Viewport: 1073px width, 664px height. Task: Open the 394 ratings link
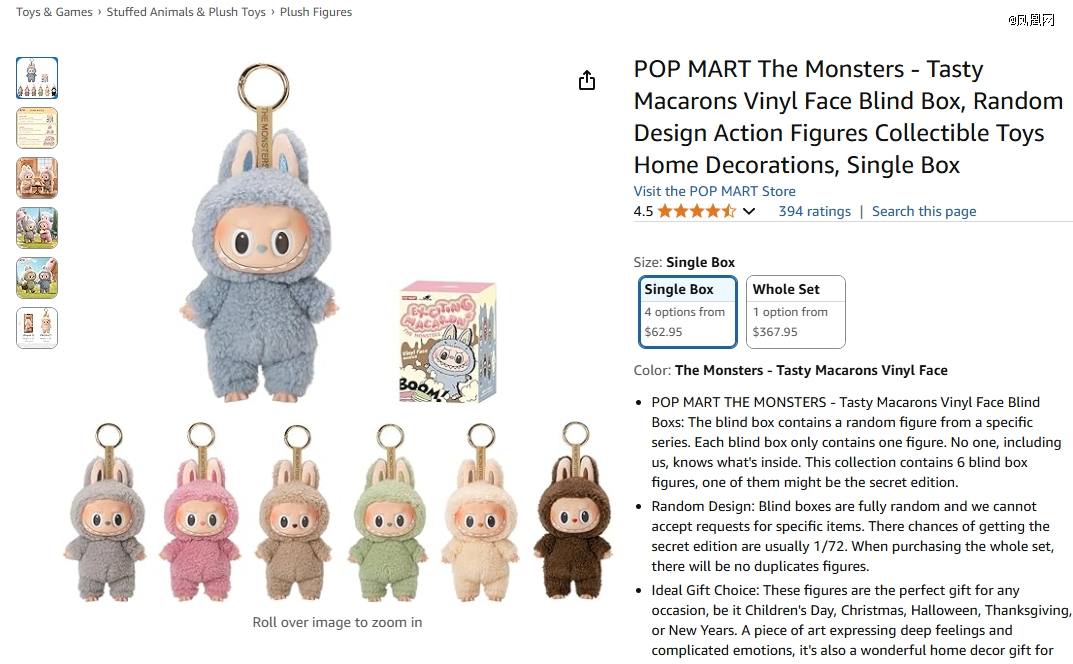[x=814, y=211]
